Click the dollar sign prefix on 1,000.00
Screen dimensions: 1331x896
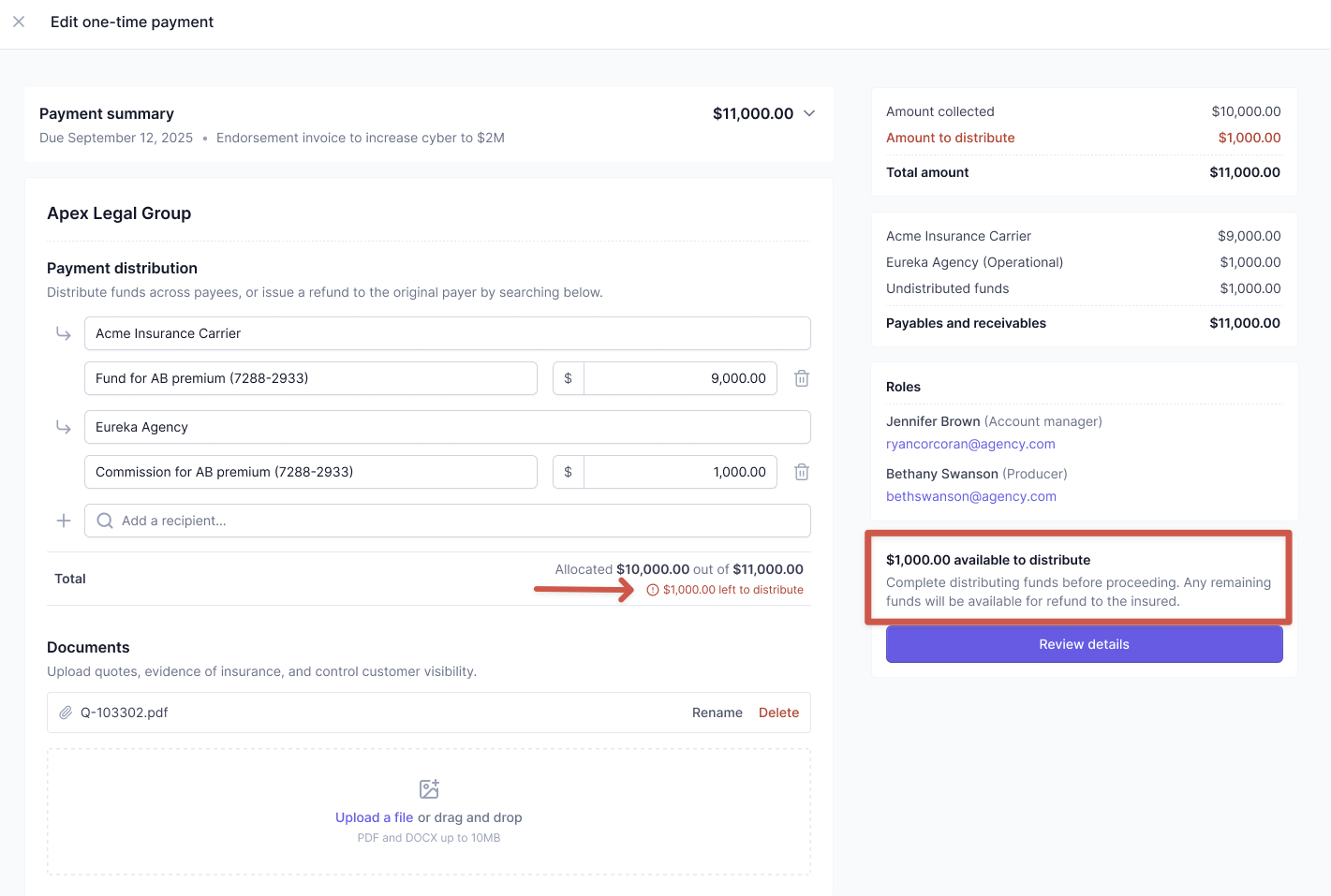pyautogui.click(x=569, y=472)
